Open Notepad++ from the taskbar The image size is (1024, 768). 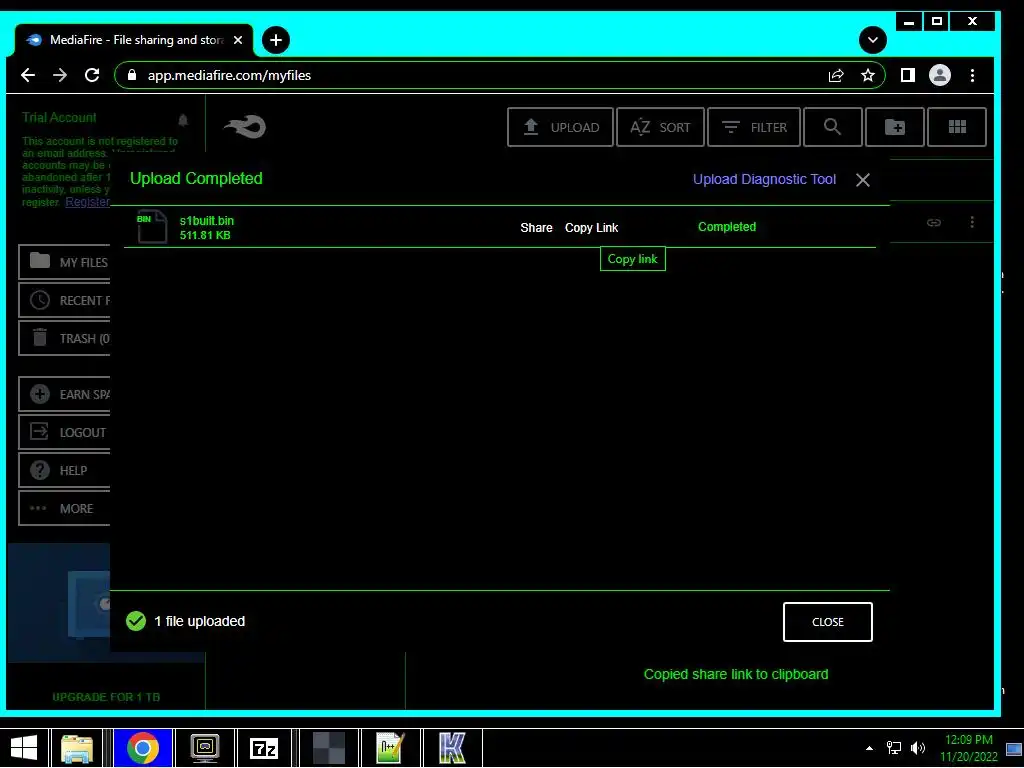[390, 748]
